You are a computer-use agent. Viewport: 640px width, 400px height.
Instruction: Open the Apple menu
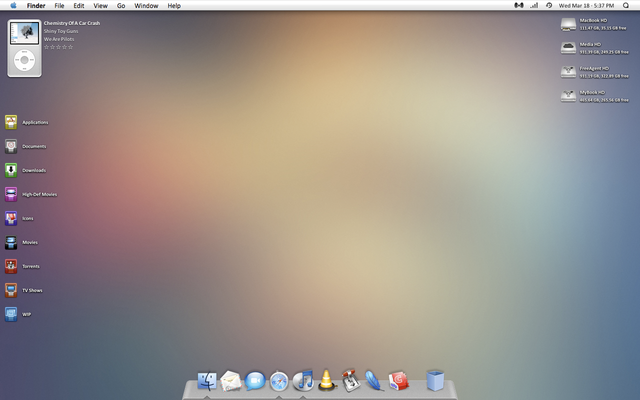[13, 5]
